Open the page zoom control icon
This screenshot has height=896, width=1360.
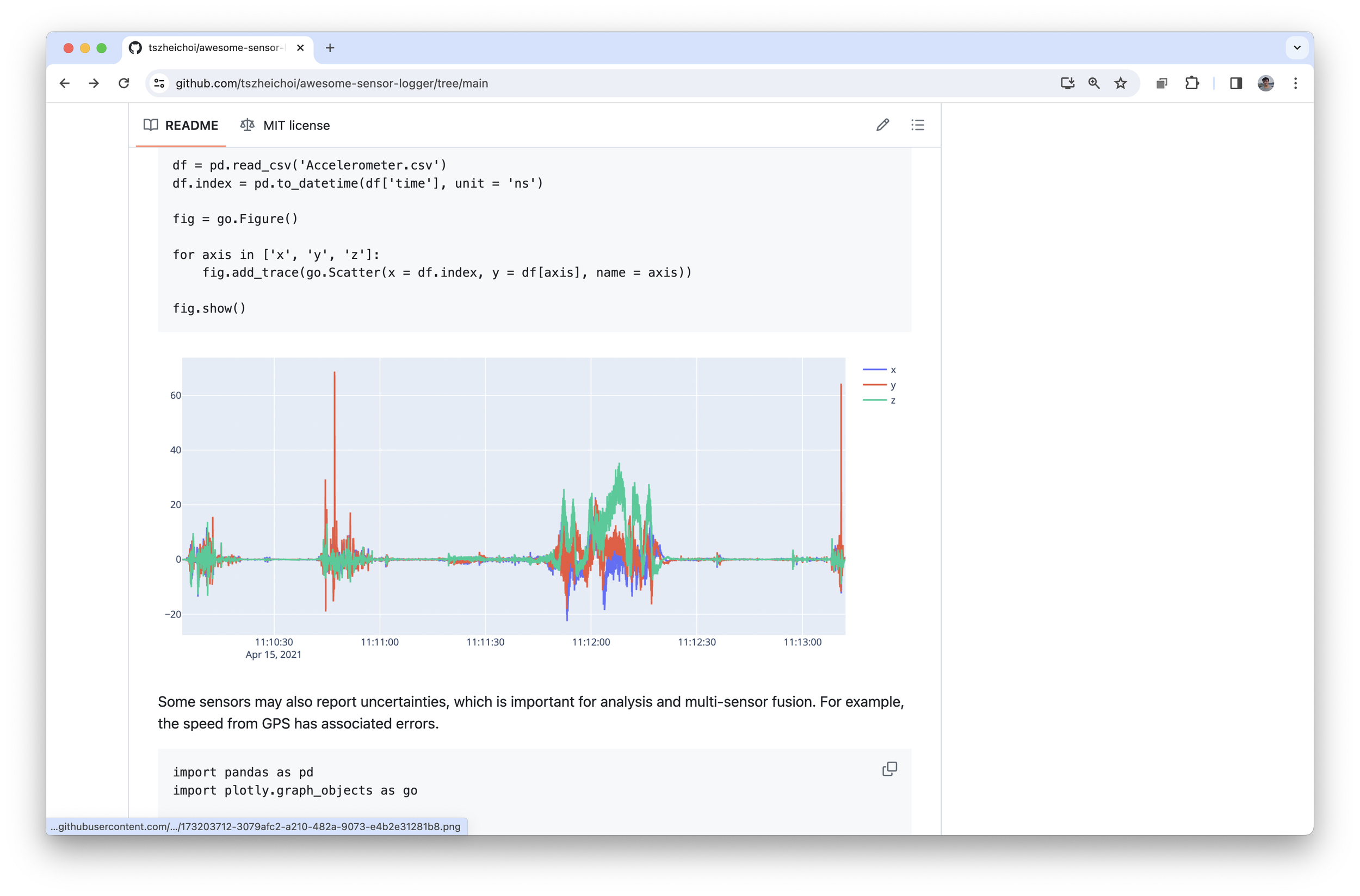point(1094,83)
